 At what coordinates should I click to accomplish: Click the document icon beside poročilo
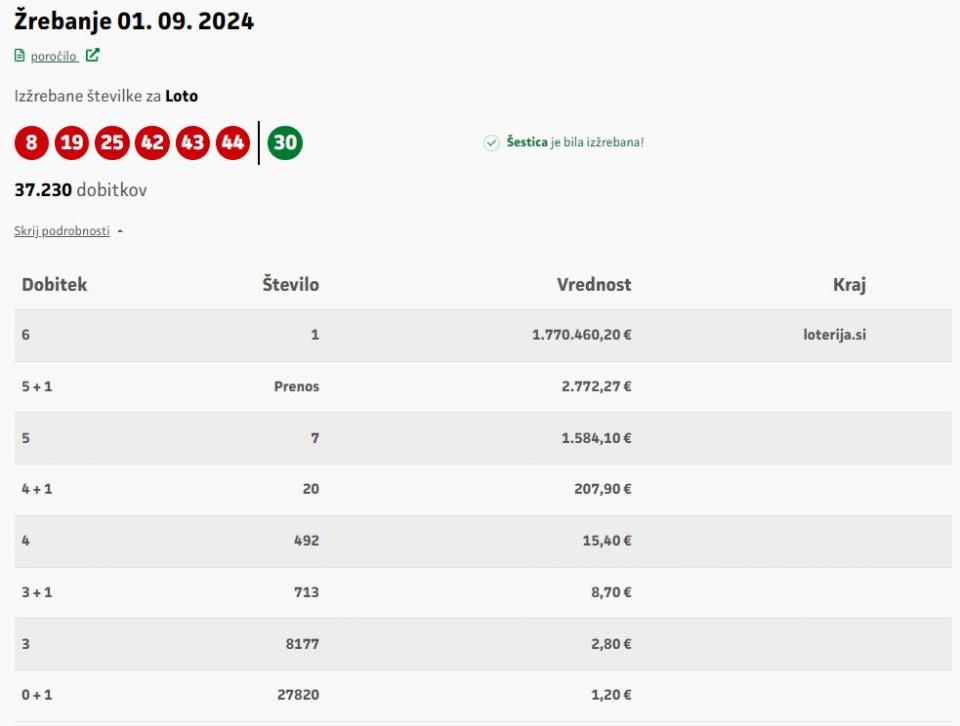pos(20,56)
